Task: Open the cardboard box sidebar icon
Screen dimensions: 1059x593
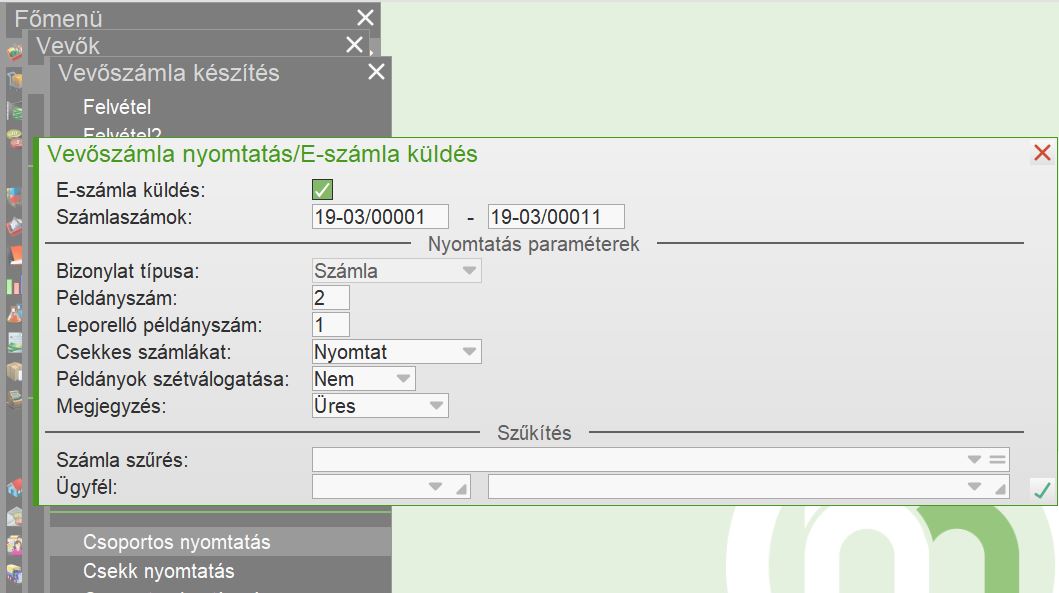Action: click(14, 371)
